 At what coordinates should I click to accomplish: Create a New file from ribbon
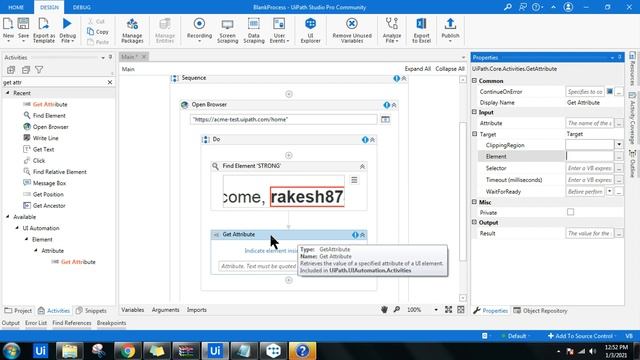pos(8,29)
